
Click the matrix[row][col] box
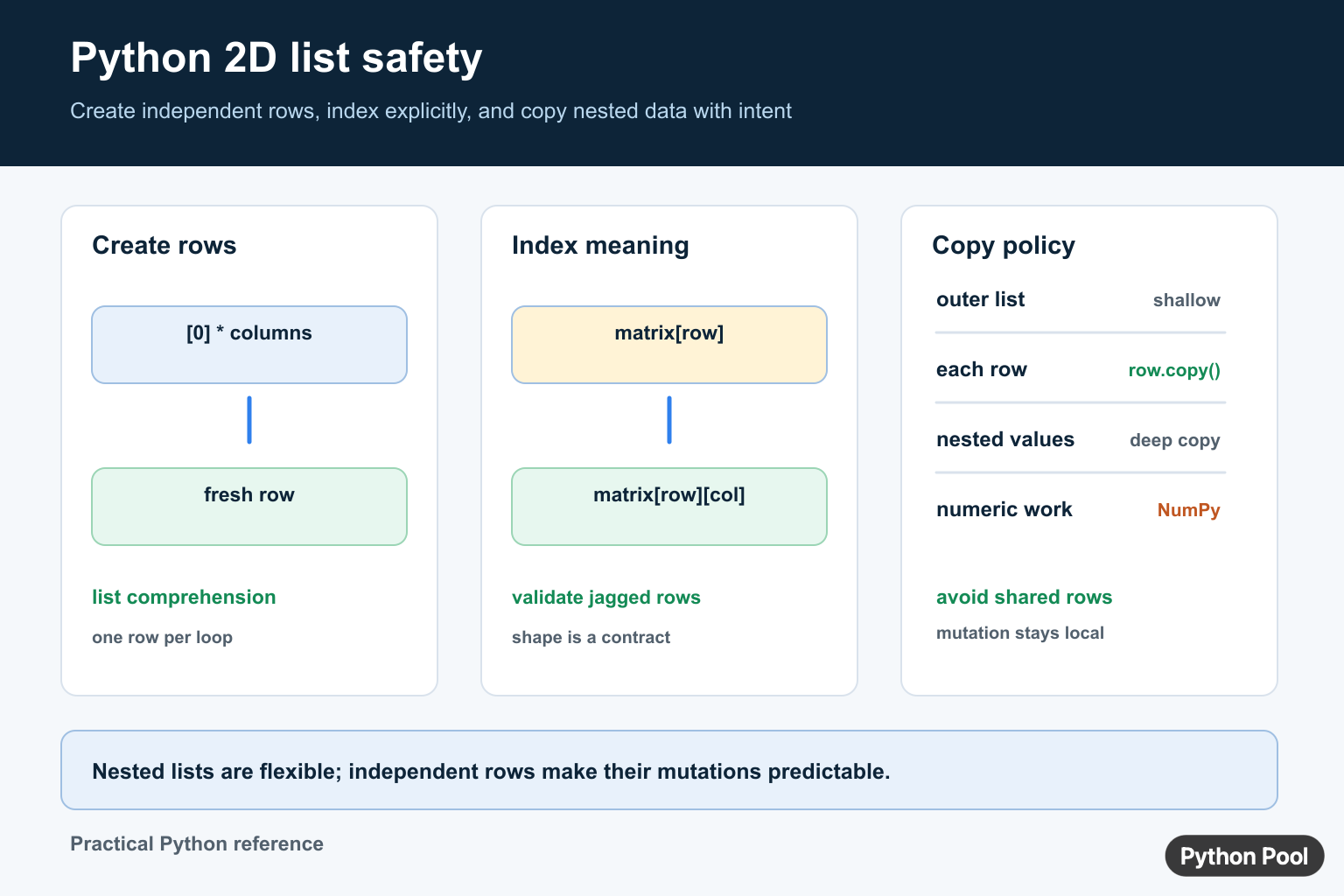tap(669, 507)
